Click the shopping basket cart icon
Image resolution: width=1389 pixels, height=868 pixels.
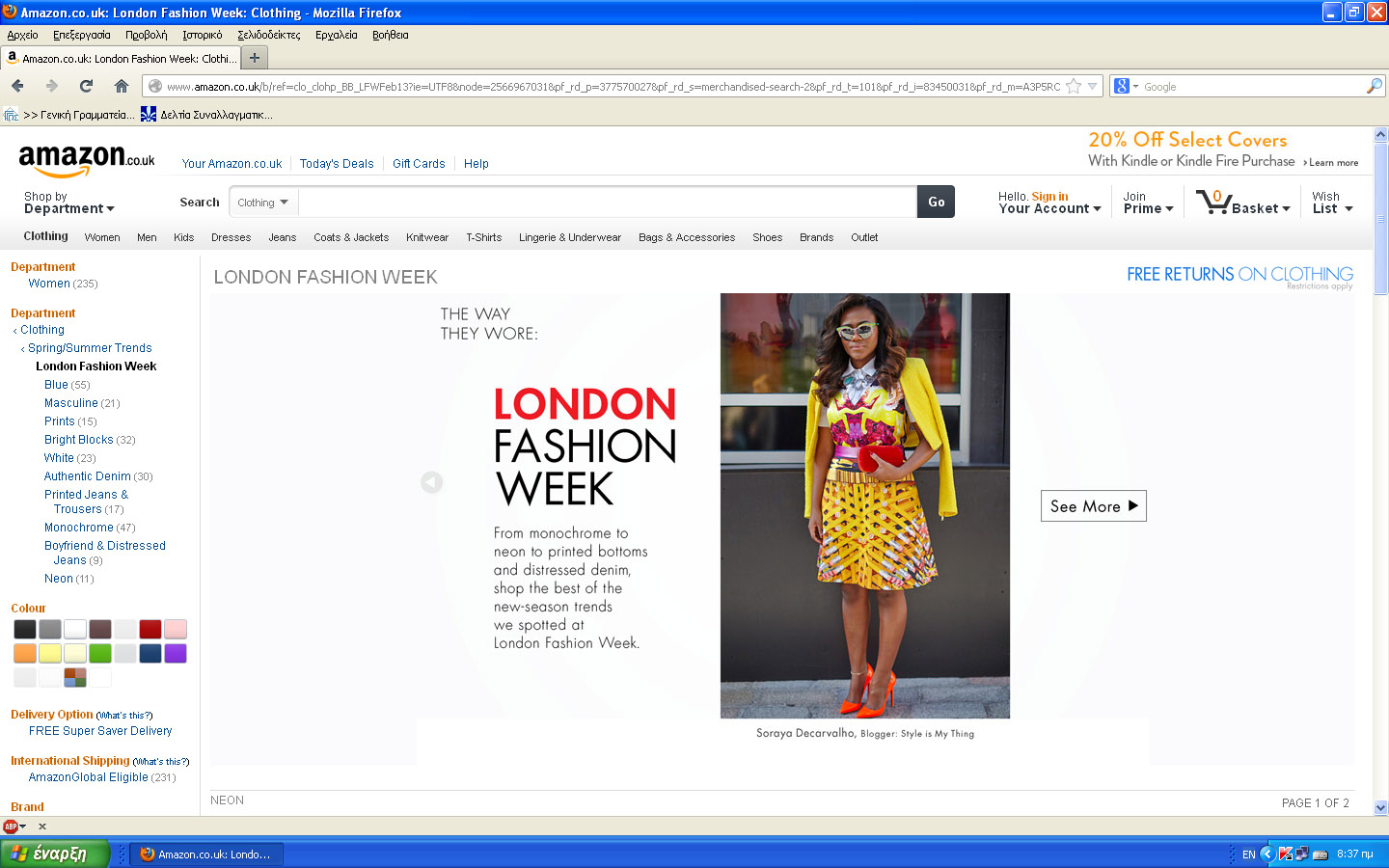(1212, 202)
